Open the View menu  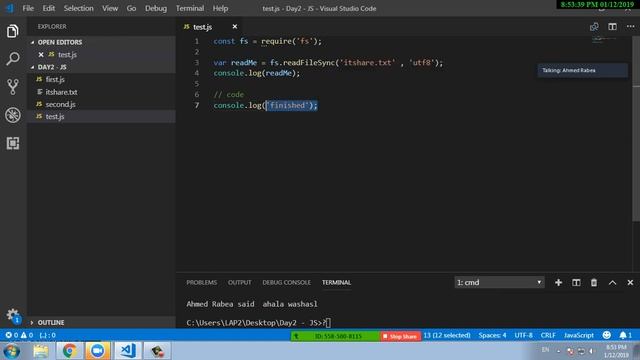point(110,8)
